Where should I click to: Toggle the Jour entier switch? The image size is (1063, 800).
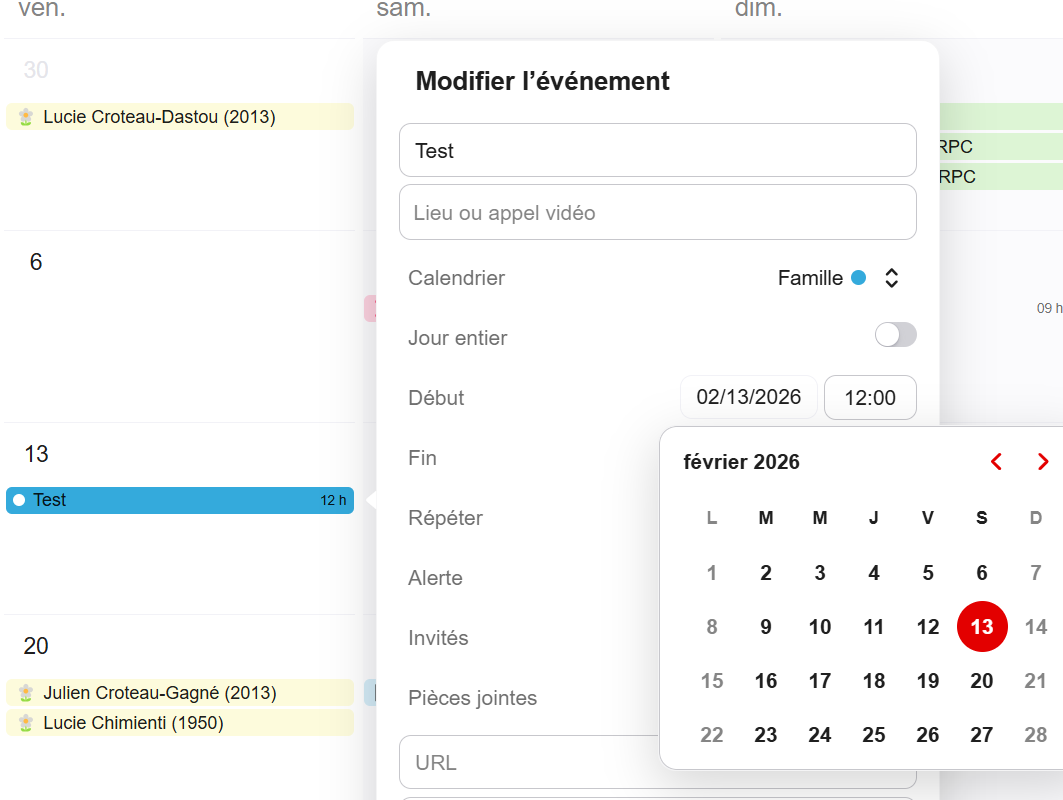[x=895, y=336]
